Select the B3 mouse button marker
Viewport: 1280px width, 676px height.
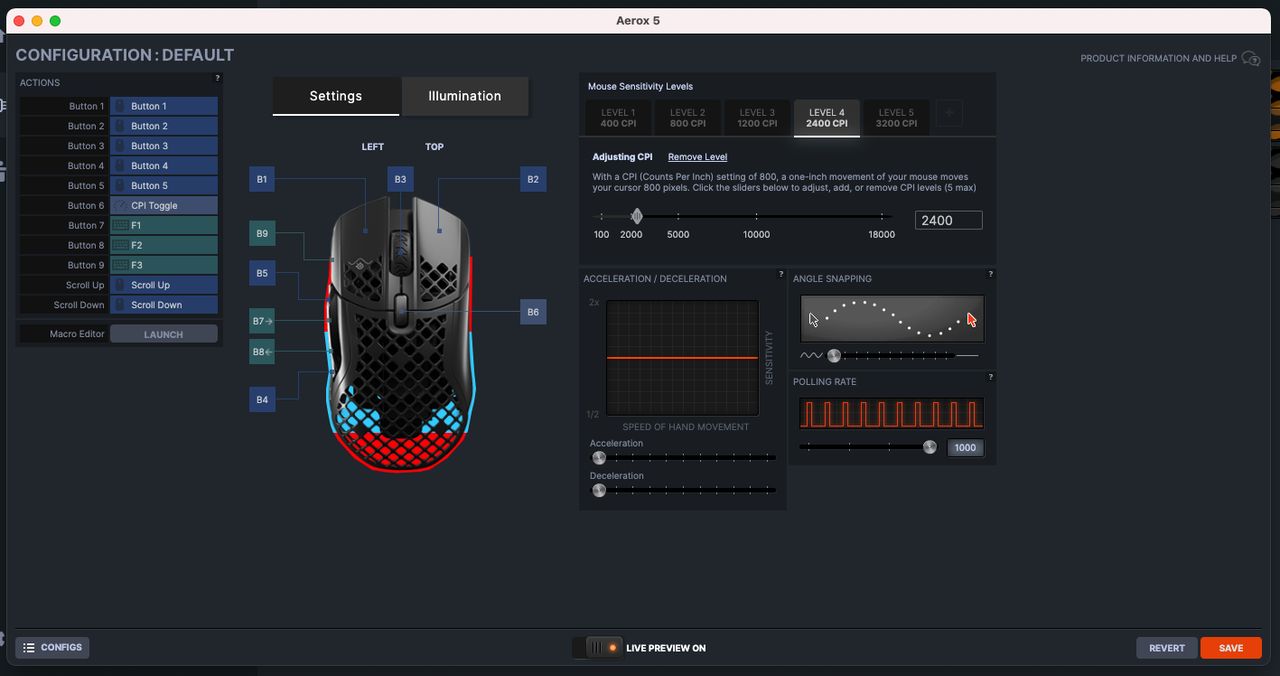pos(400,179)
